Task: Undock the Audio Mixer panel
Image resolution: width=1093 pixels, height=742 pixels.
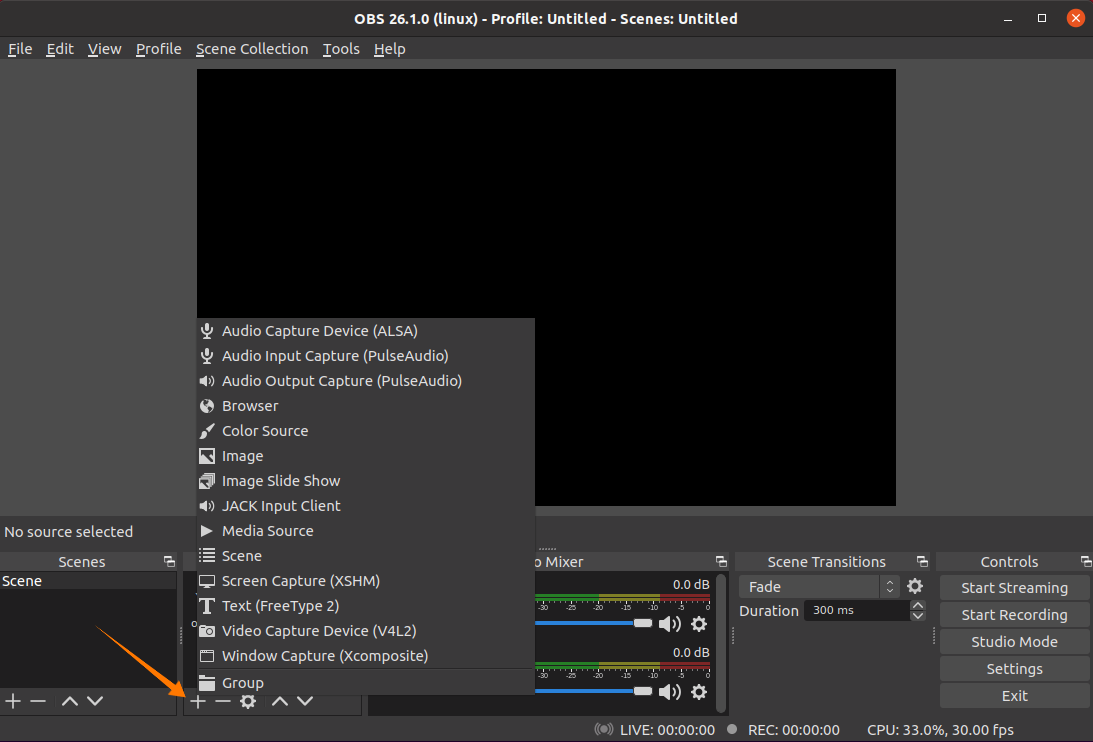Action: pos(721,561)
